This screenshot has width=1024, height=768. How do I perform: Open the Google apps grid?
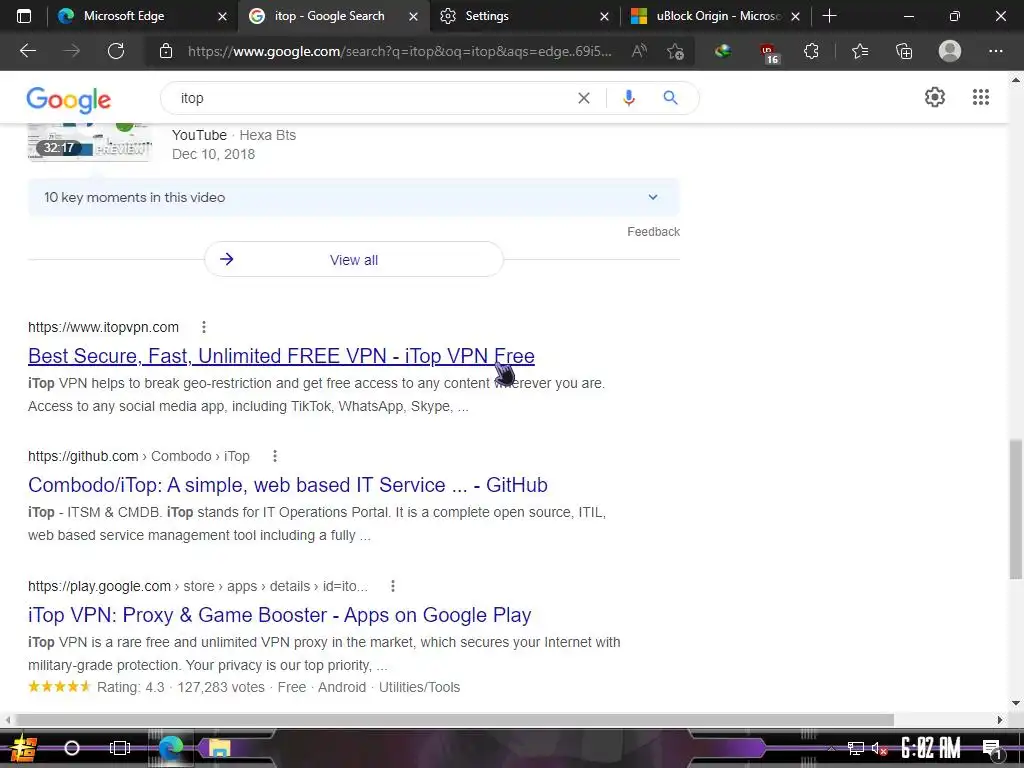click(x=980, y=97)
